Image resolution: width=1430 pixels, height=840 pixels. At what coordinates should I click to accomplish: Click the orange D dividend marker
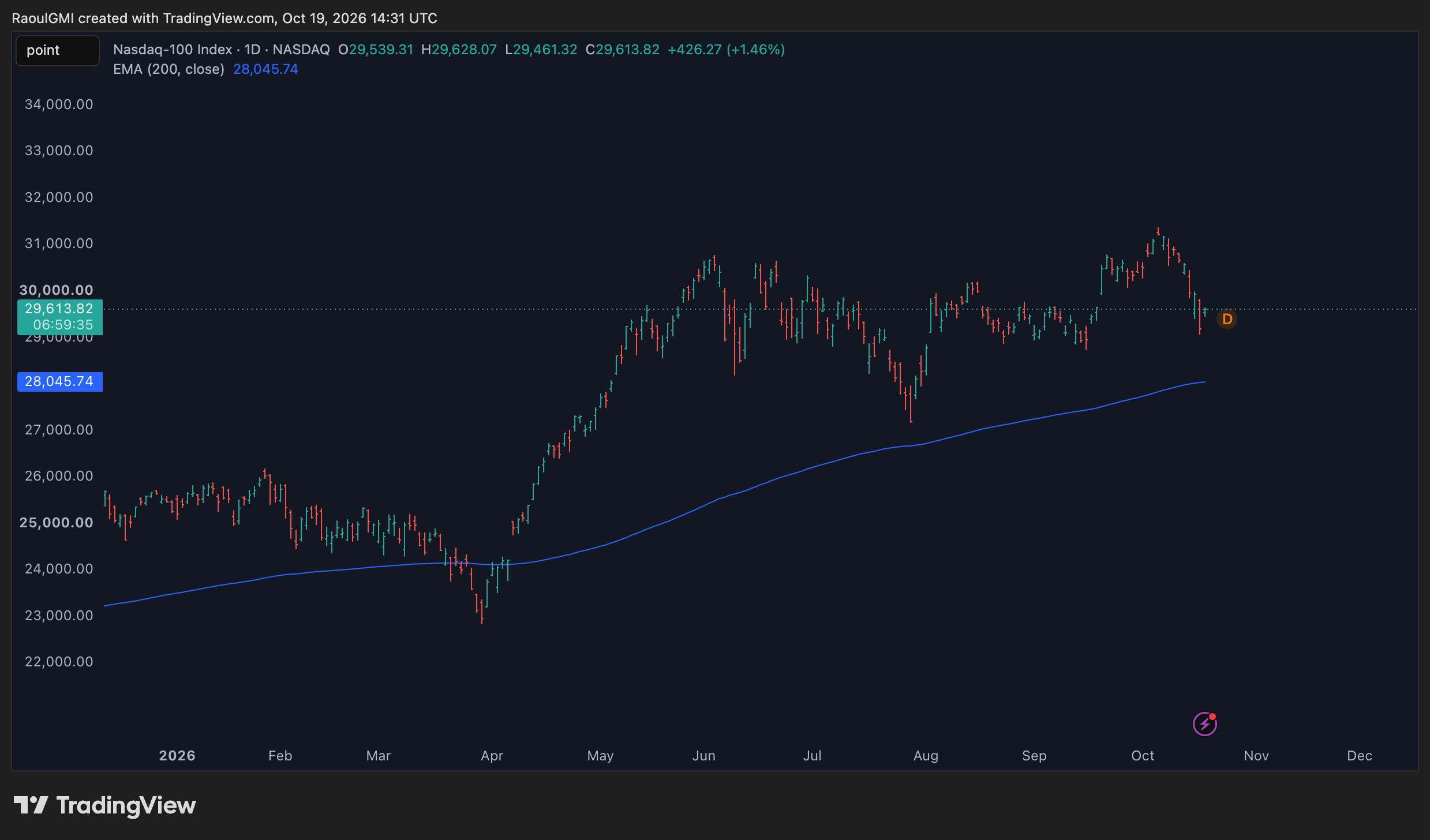click(1227, 319)
